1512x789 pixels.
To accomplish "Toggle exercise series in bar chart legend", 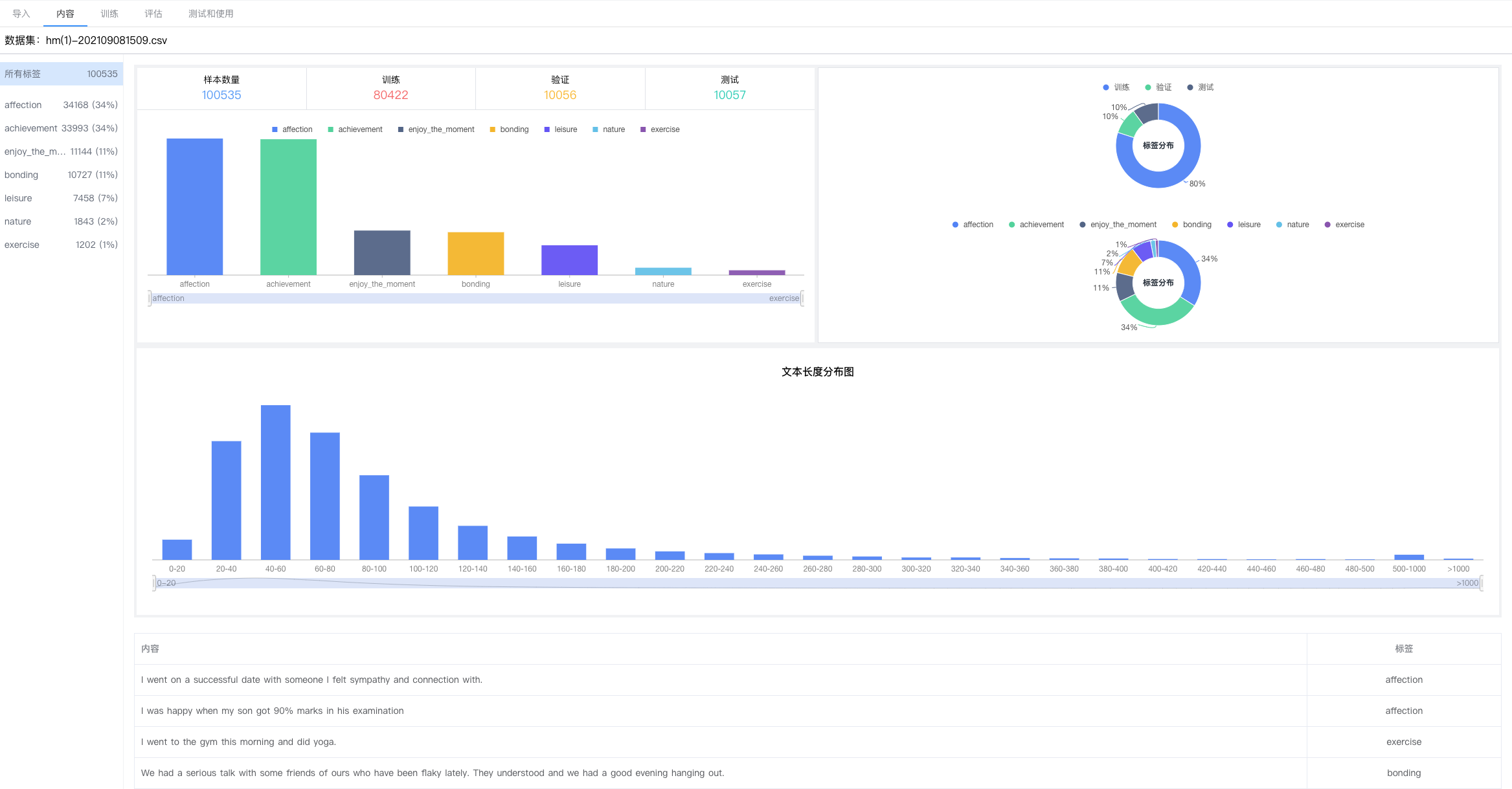I will [x=660, y=129].
